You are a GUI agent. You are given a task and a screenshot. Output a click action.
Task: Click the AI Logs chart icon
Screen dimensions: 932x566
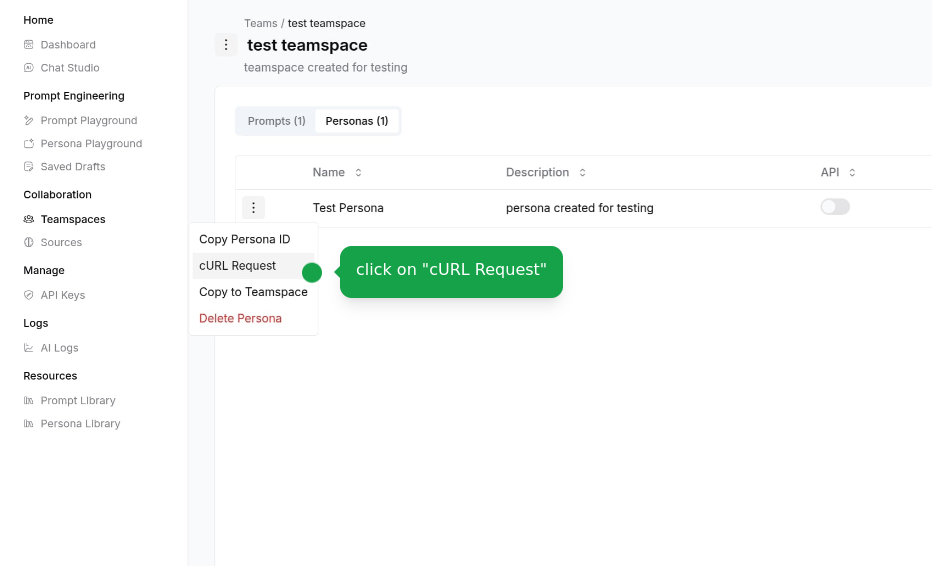click(x=29, y=348)
